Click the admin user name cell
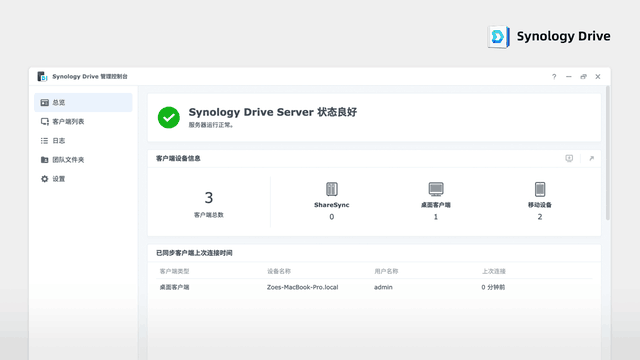 [x=383, y=287]
